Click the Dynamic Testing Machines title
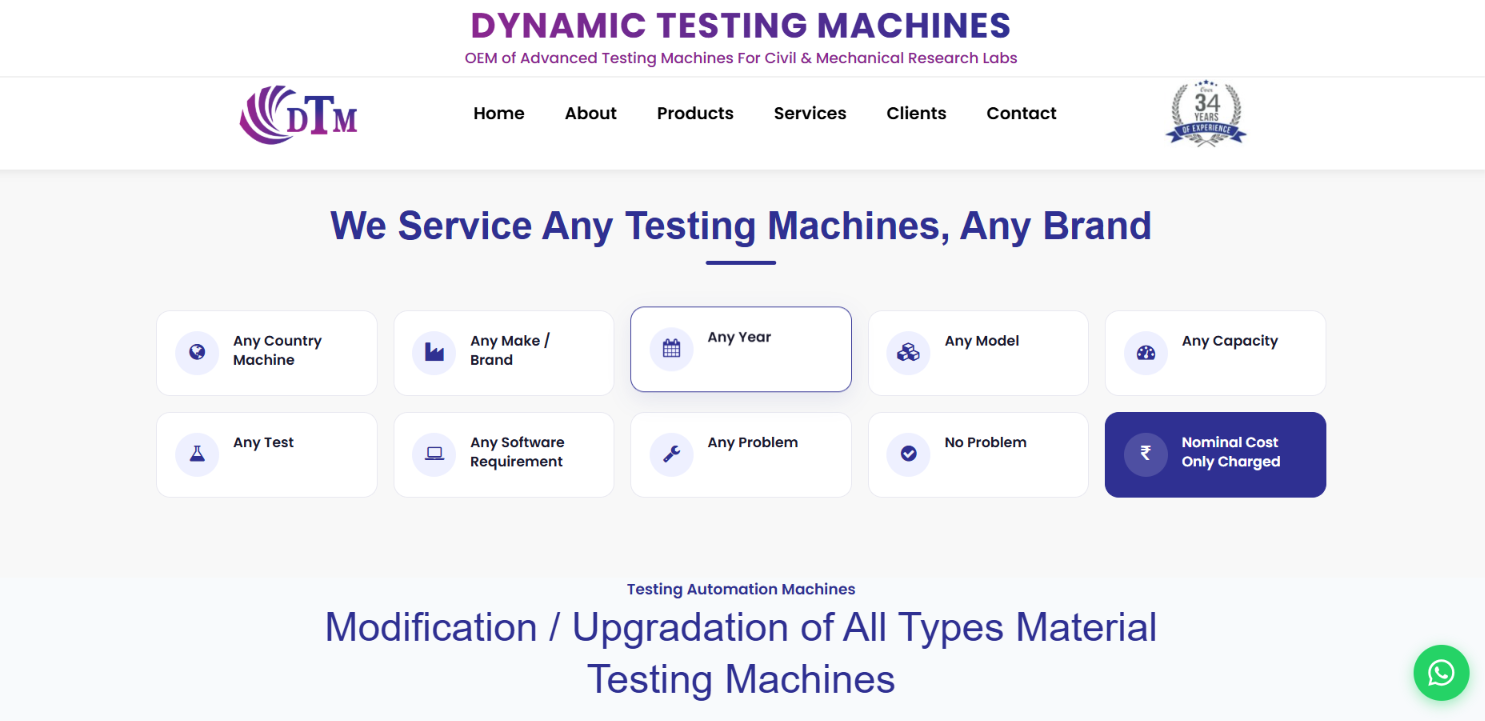The image size is (1485, 721). [741, 25]
